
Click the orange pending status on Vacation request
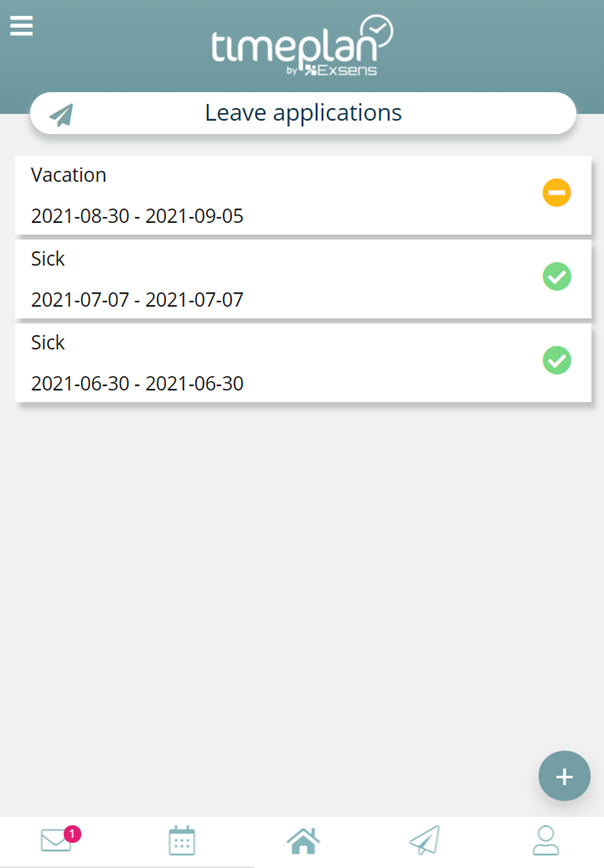pyautogui.click(x=557, y=193)
